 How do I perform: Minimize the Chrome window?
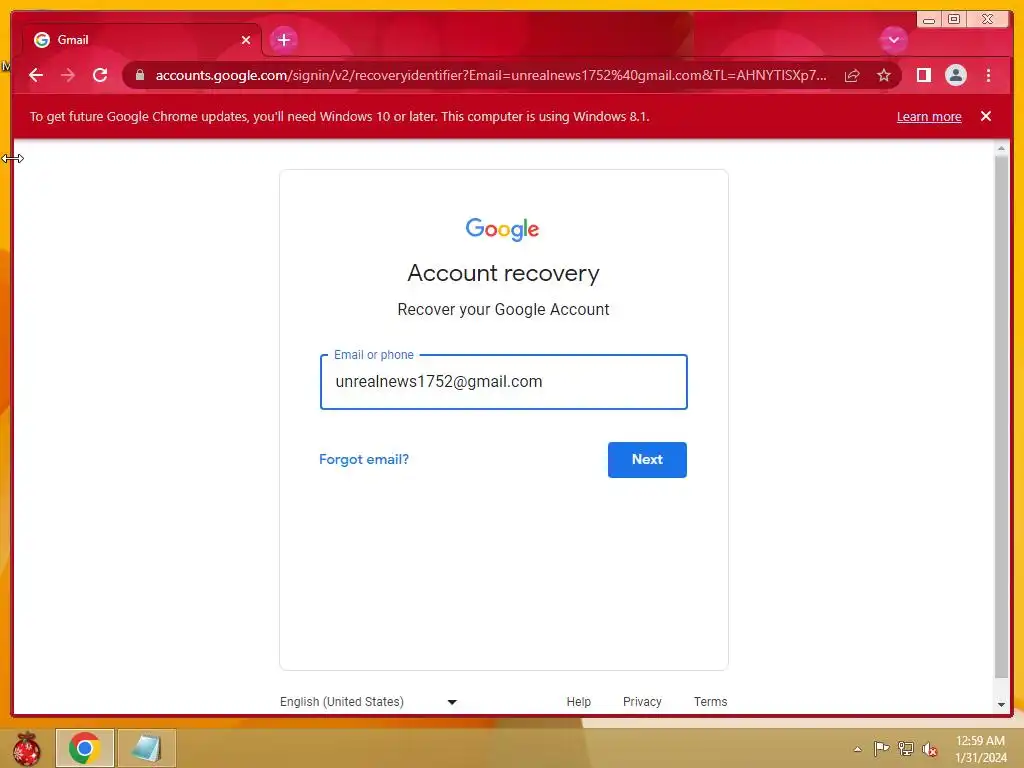coord(929,19)
